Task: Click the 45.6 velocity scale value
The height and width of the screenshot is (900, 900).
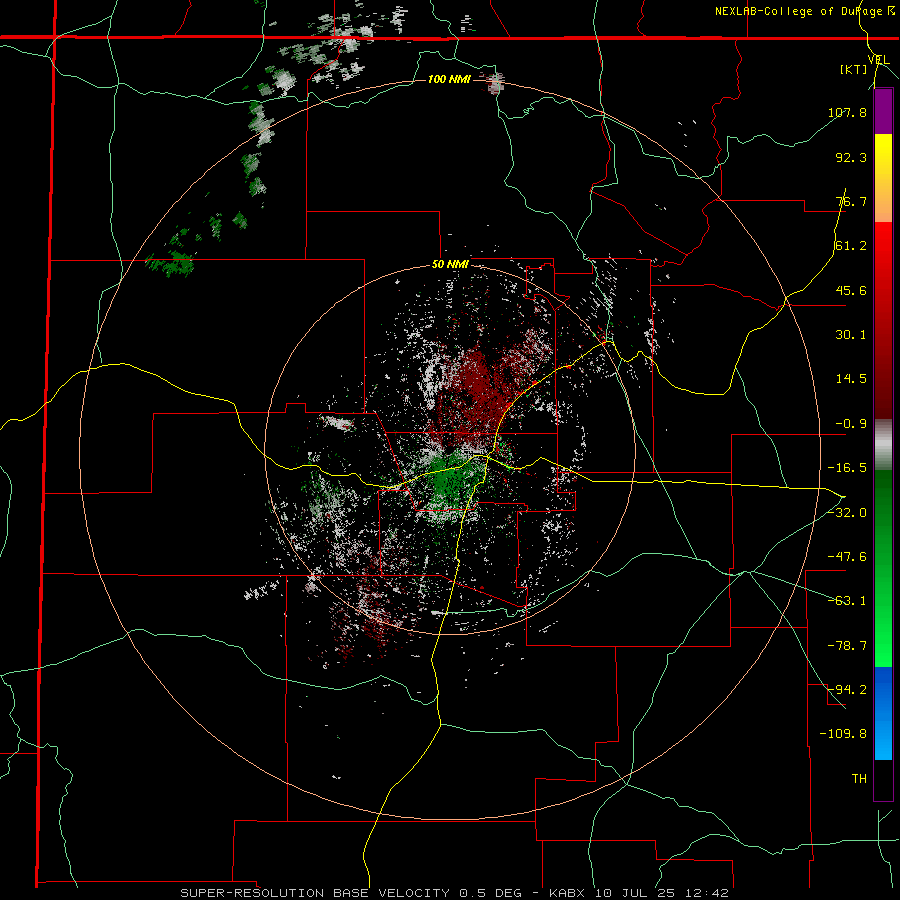Action: coord(851,290)
